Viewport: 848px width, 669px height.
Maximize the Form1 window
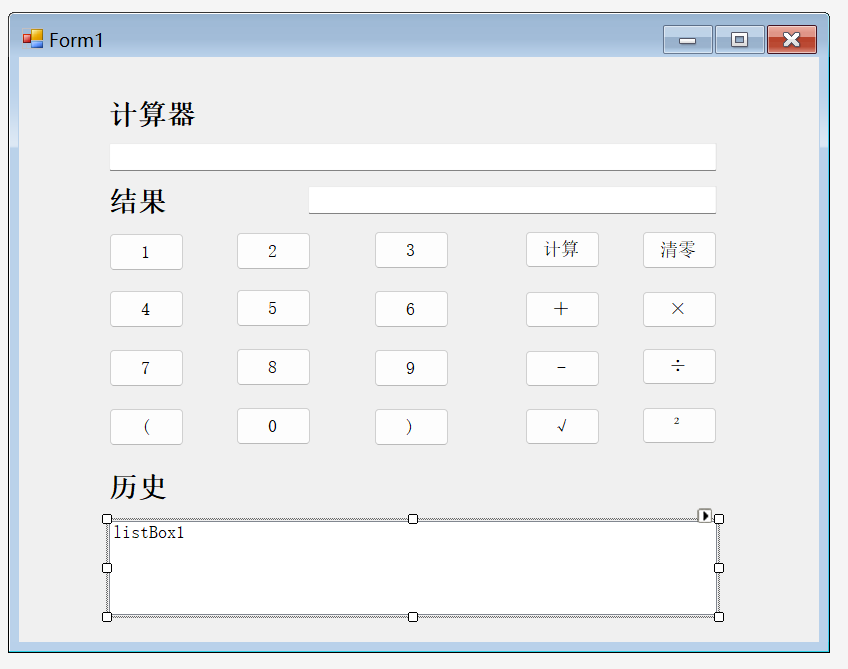[x=739, y=40]
